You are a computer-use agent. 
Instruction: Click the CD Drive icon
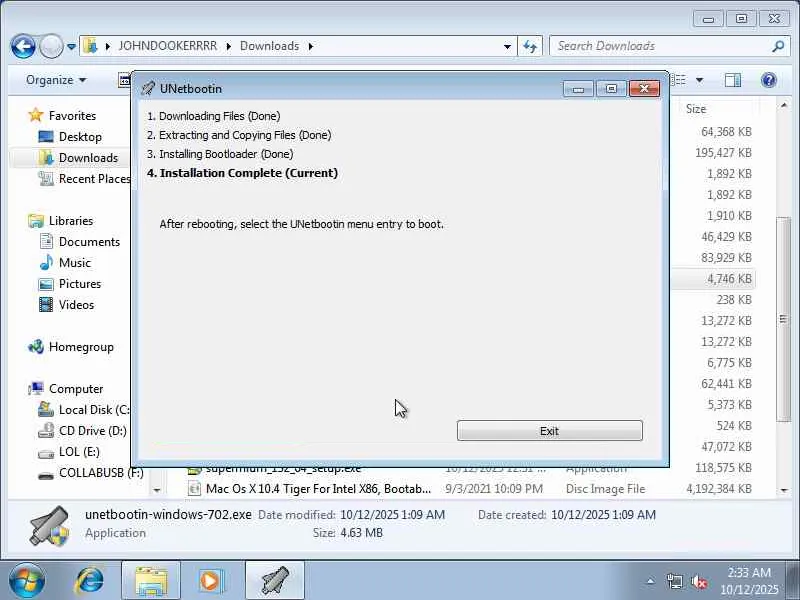pos(46,431)
